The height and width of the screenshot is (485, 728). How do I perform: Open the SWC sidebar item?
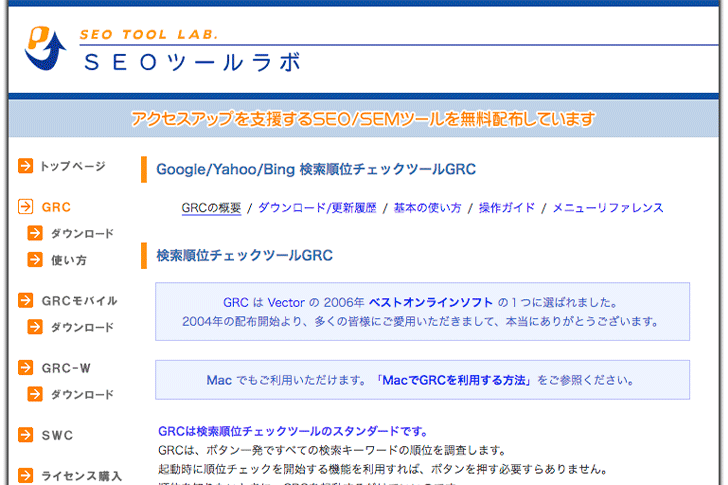57,435
